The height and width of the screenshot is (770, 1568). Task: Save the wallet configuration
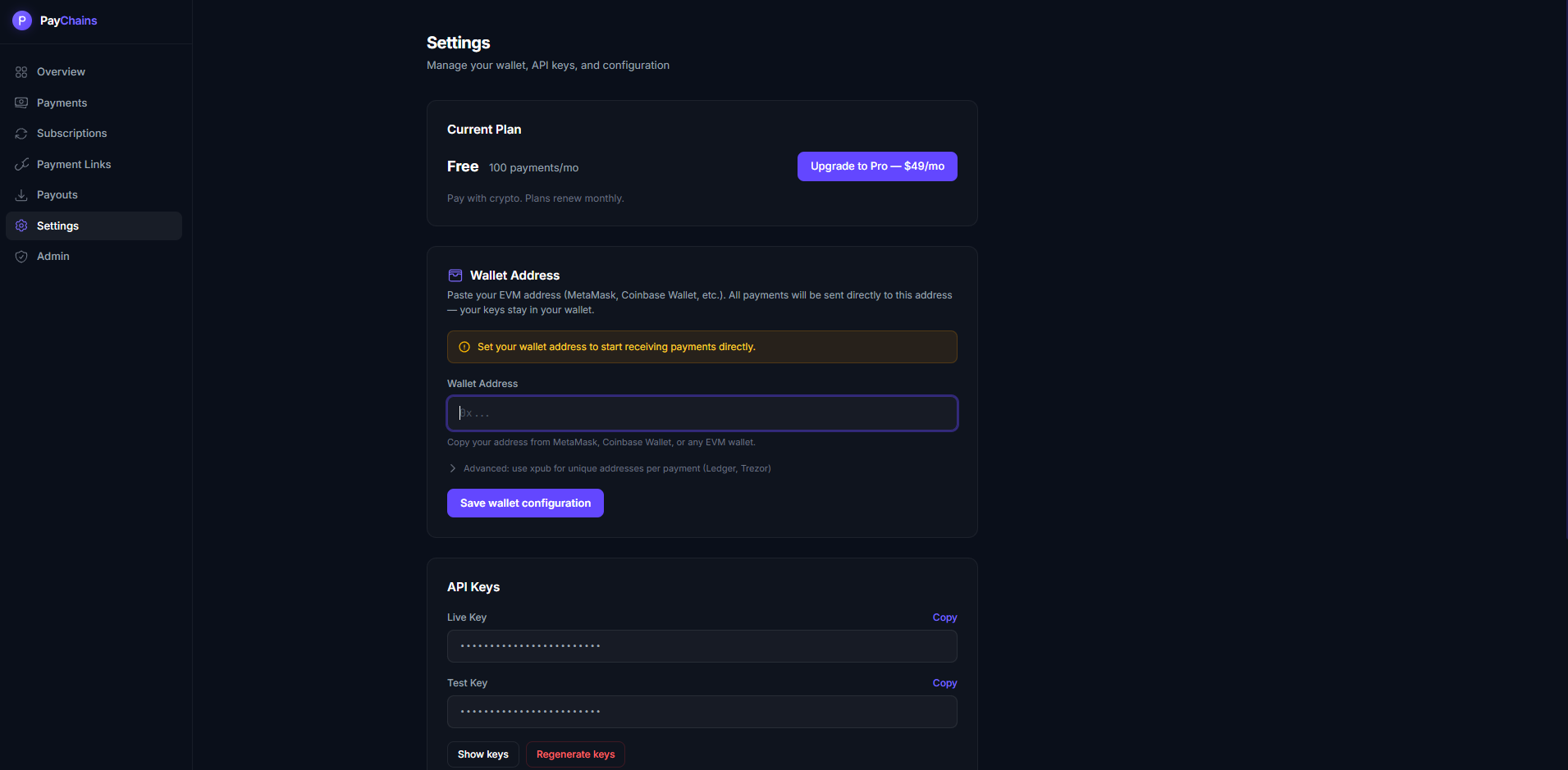[524, 503]
